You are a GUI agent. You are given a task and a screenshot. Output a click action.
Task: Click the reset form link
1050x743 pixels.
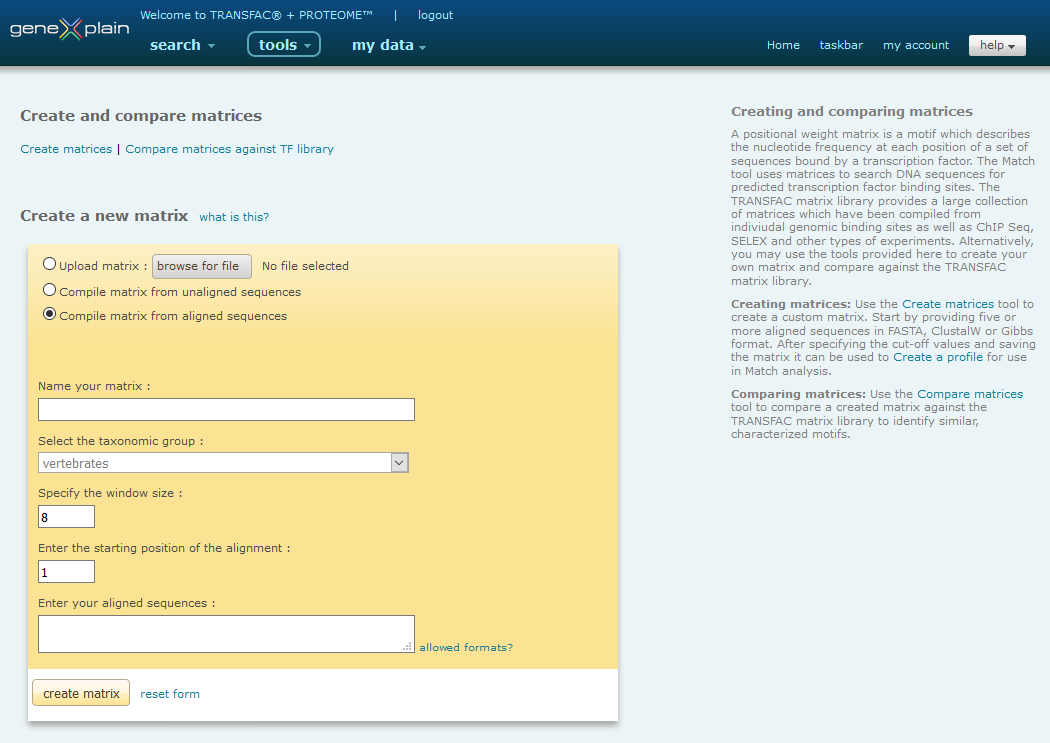coord(170,694)
